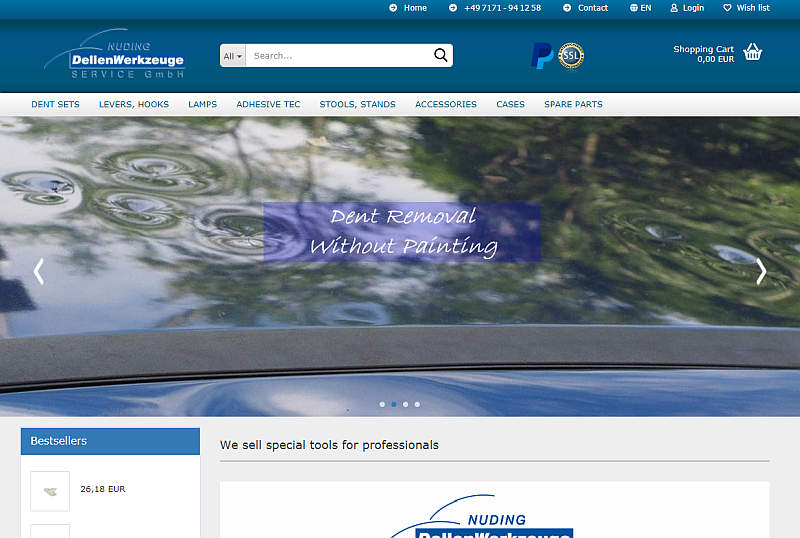Screen dimensions: 800x538
Task: Open the Wish list link
Action: [753, 8]
